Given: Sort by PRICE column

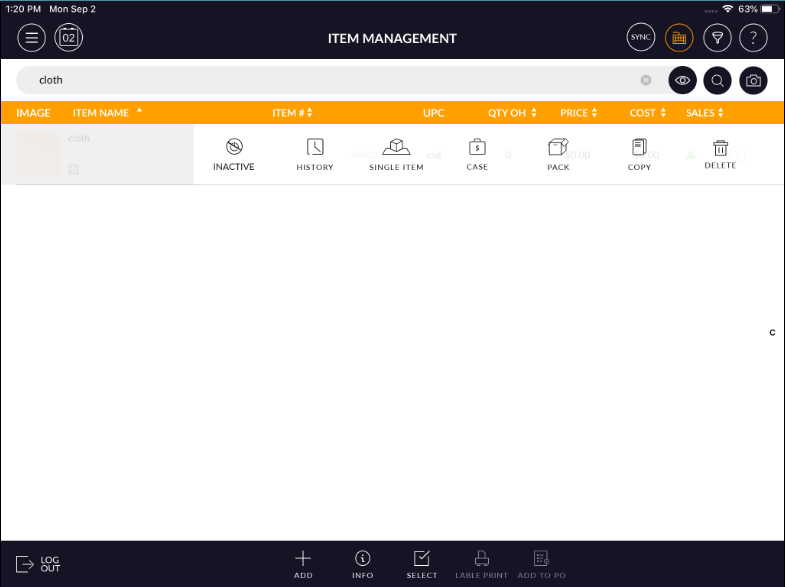Looking at the screenshot, I should [579, 113].
